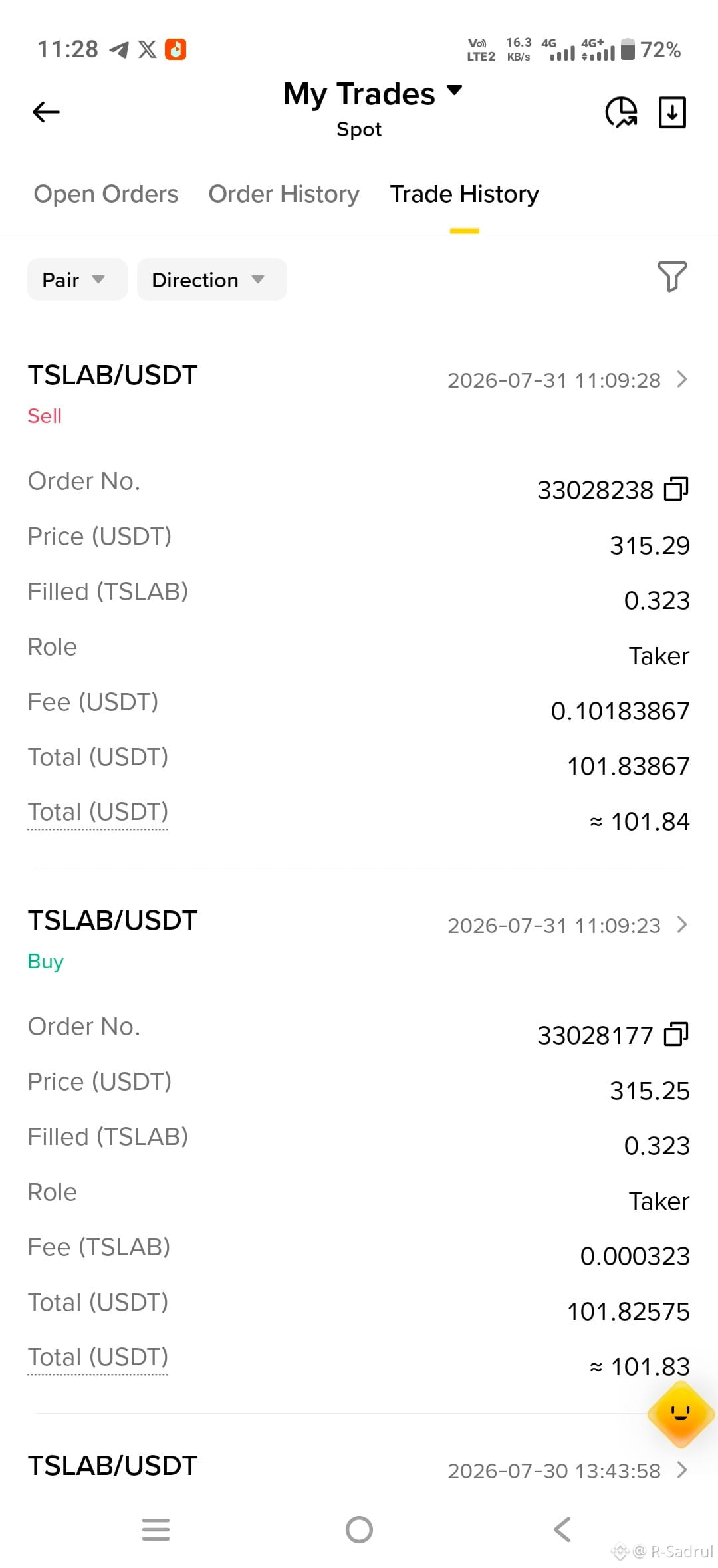Screen dimensions: 718x1568
Task: Tap the Android home circle button
Action: click(359, 1529)
